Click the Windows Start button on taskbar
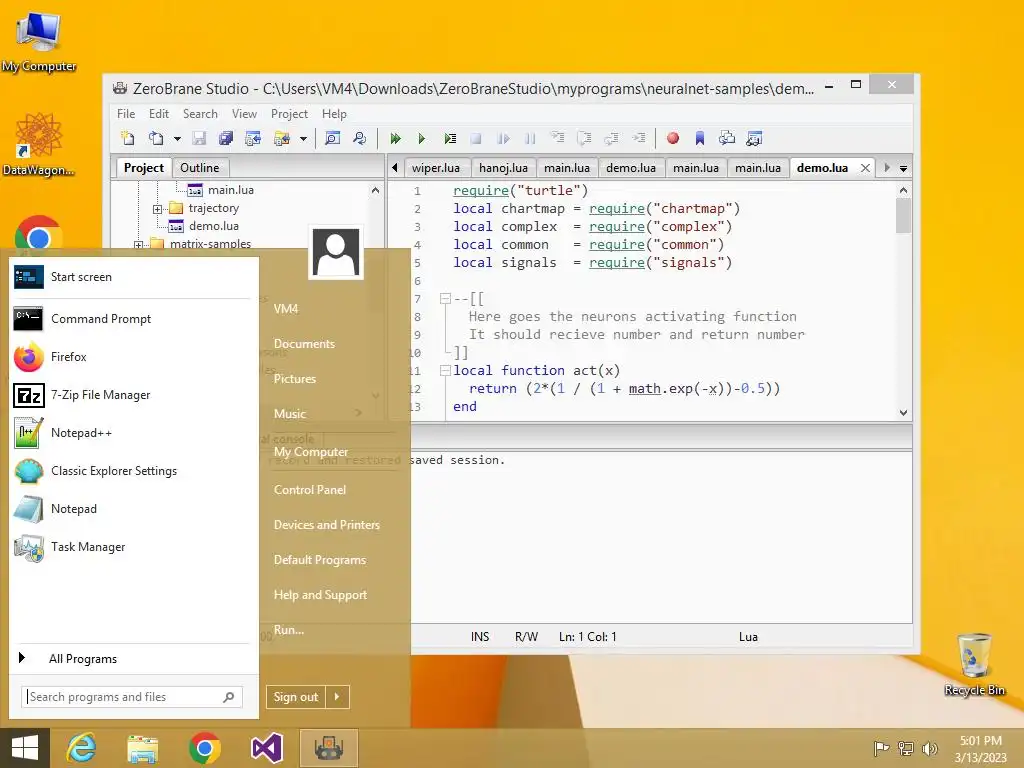 25,748
